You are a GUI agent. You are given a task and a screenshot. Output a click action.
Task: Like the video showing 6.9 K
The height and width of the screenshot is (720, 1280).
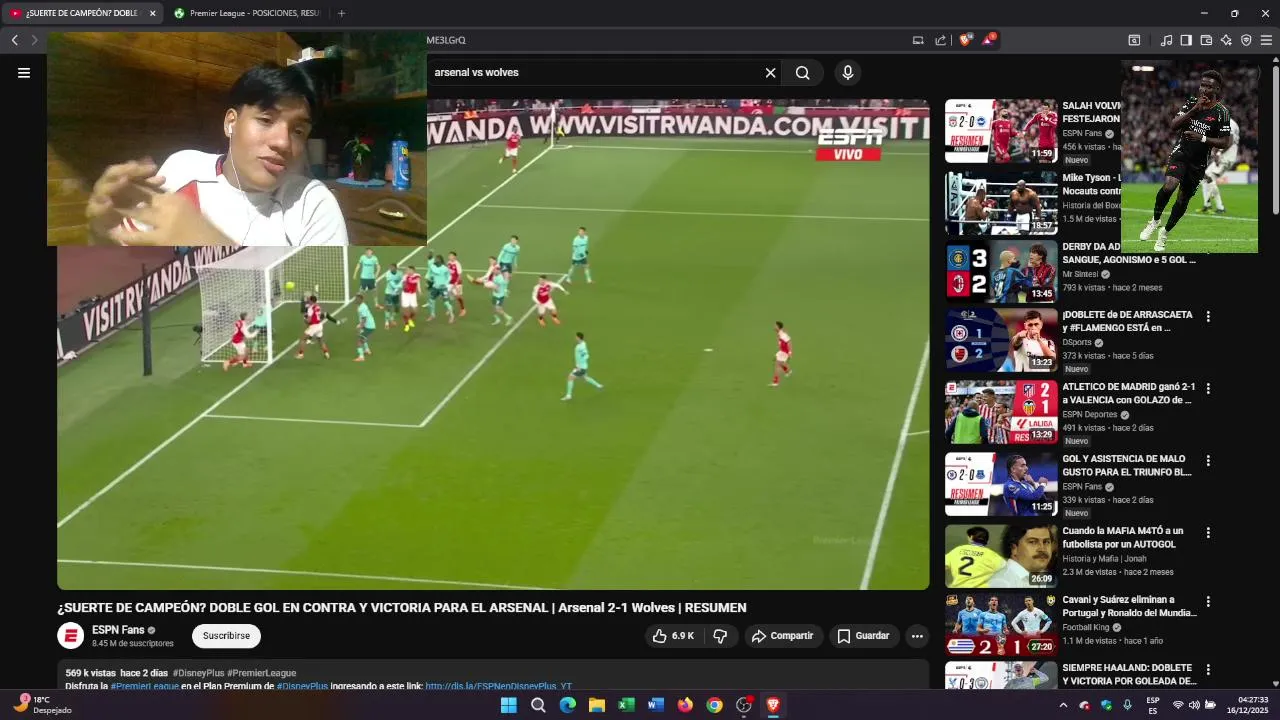pyautogui.click(x=675, y=636)
